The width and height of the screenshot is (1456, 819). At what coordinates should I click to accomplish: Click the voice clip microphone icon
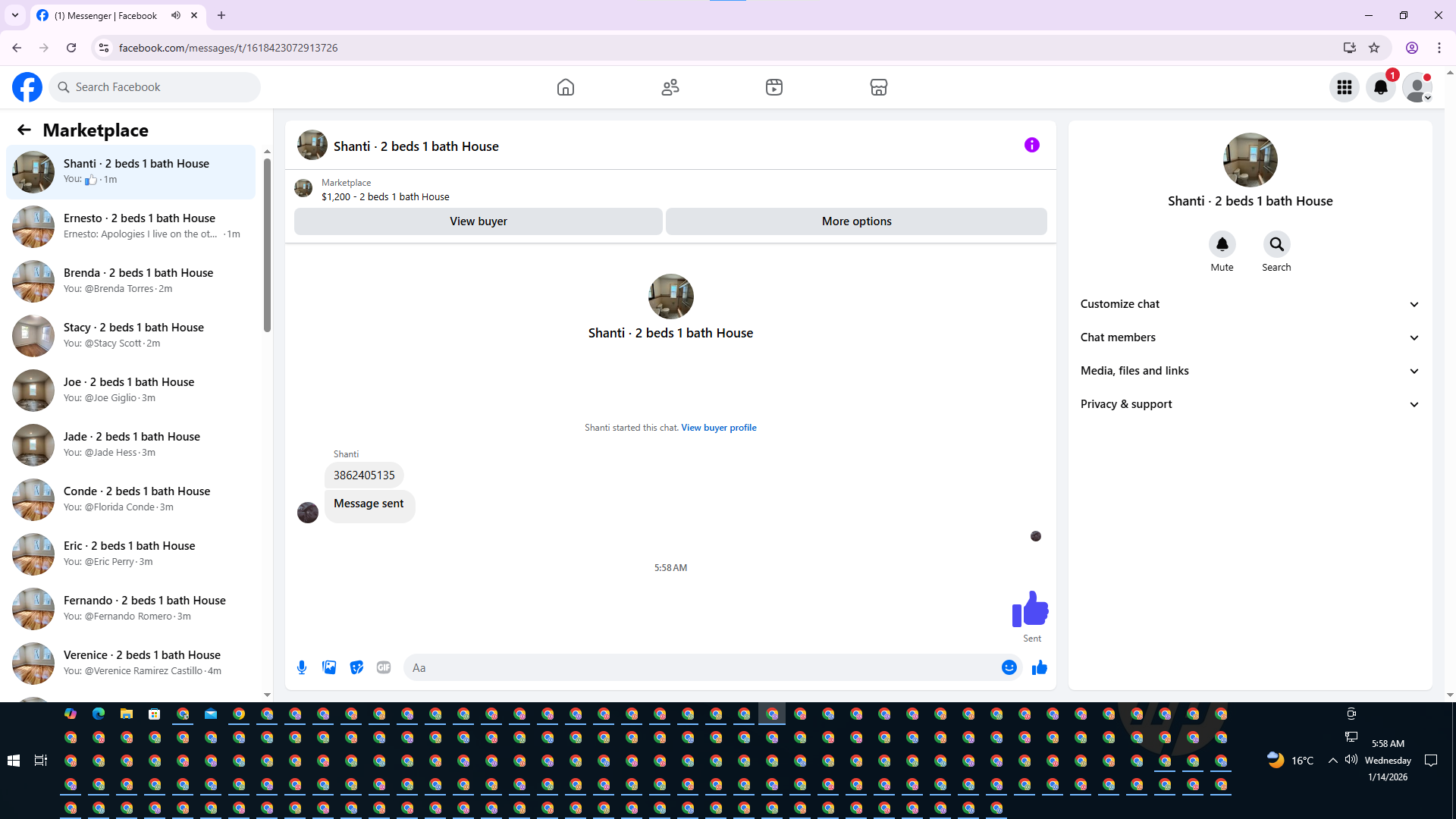(x=302, y=667)
